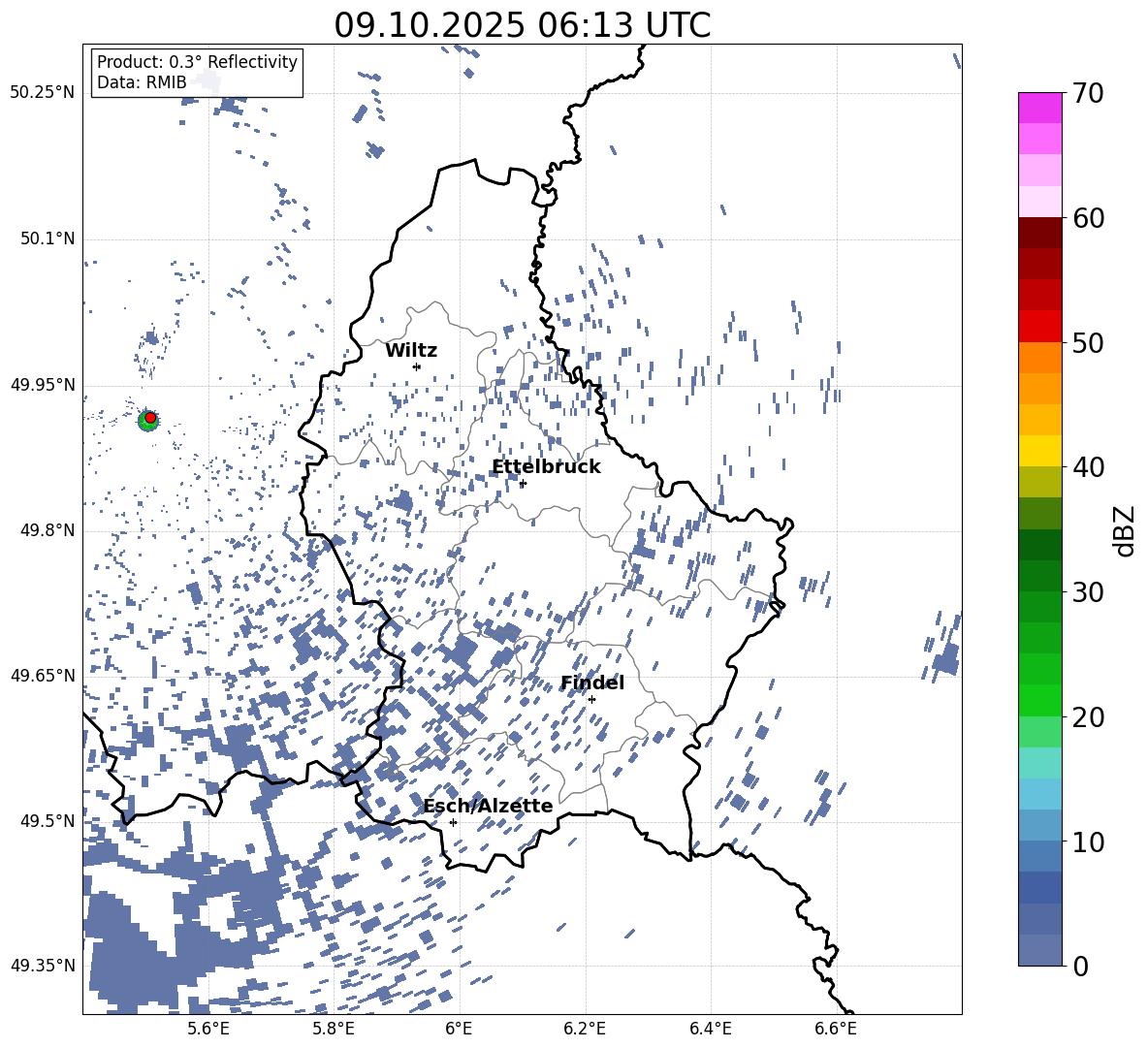Image resolution: width=1148 pixels, height=1048 pixels.
Task: Click the 60 colorbar tick label
Action: [x=1088, y=218]
